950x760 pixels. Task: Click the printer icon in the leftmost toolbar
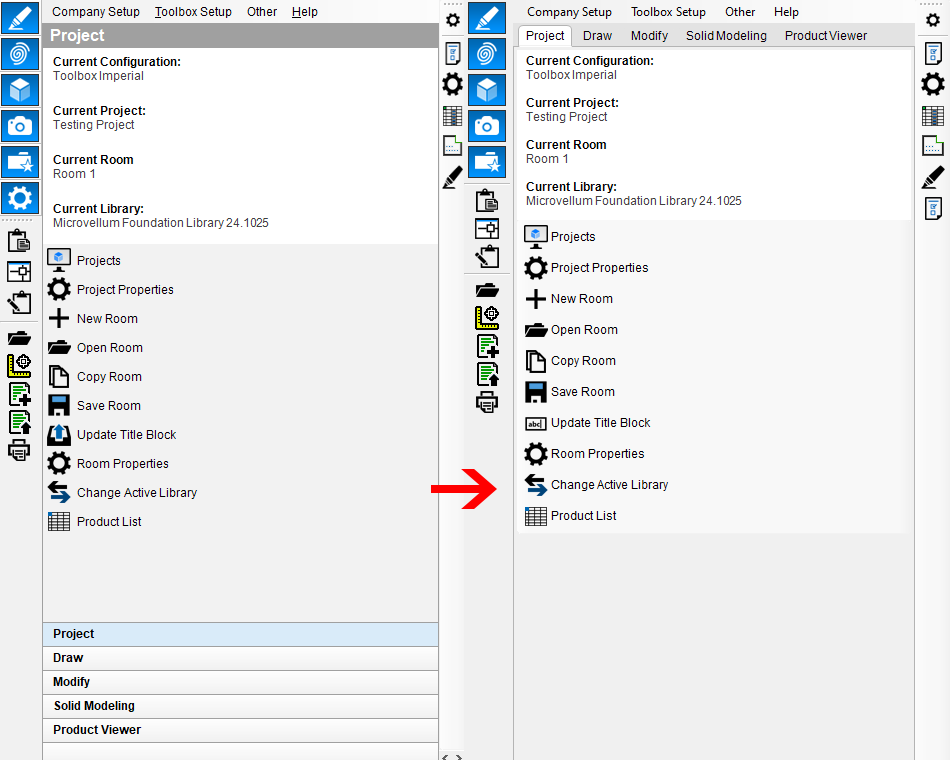point(19,450)
